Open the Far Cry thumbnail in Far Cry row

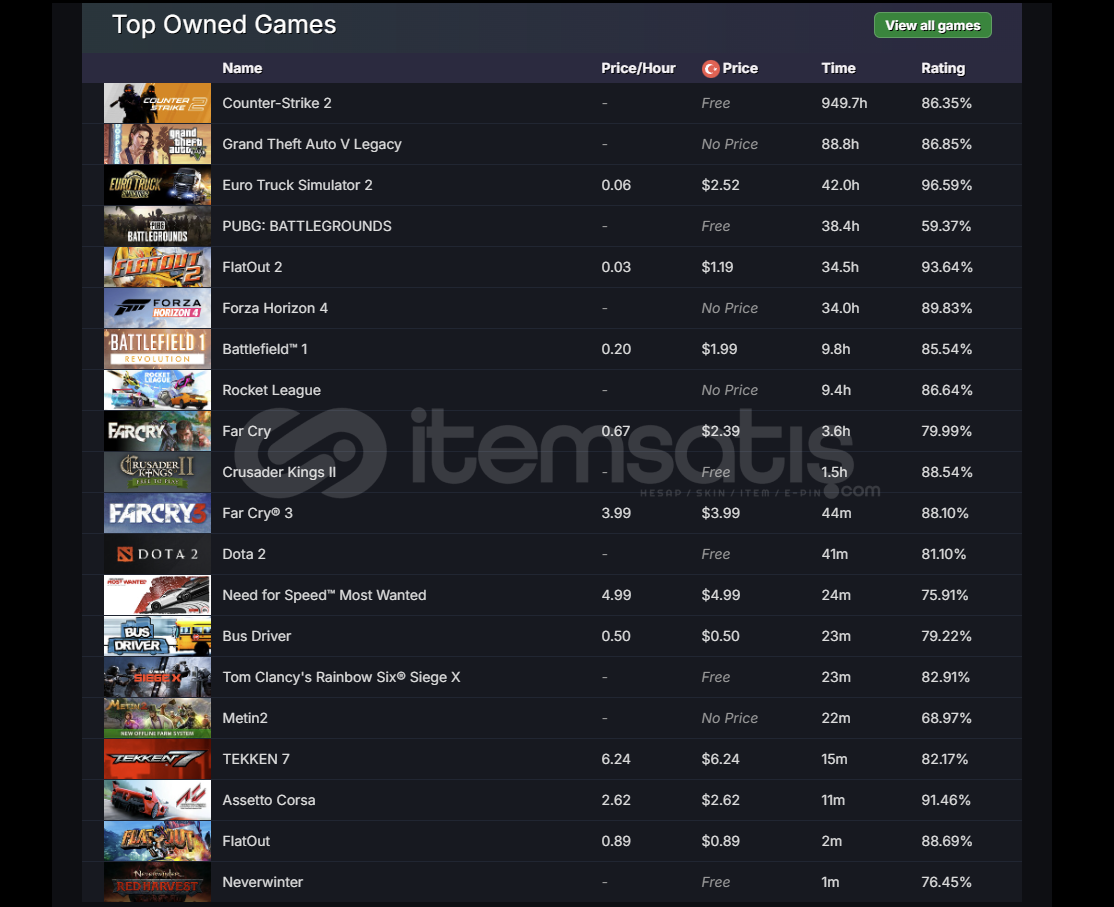[157, 431]
